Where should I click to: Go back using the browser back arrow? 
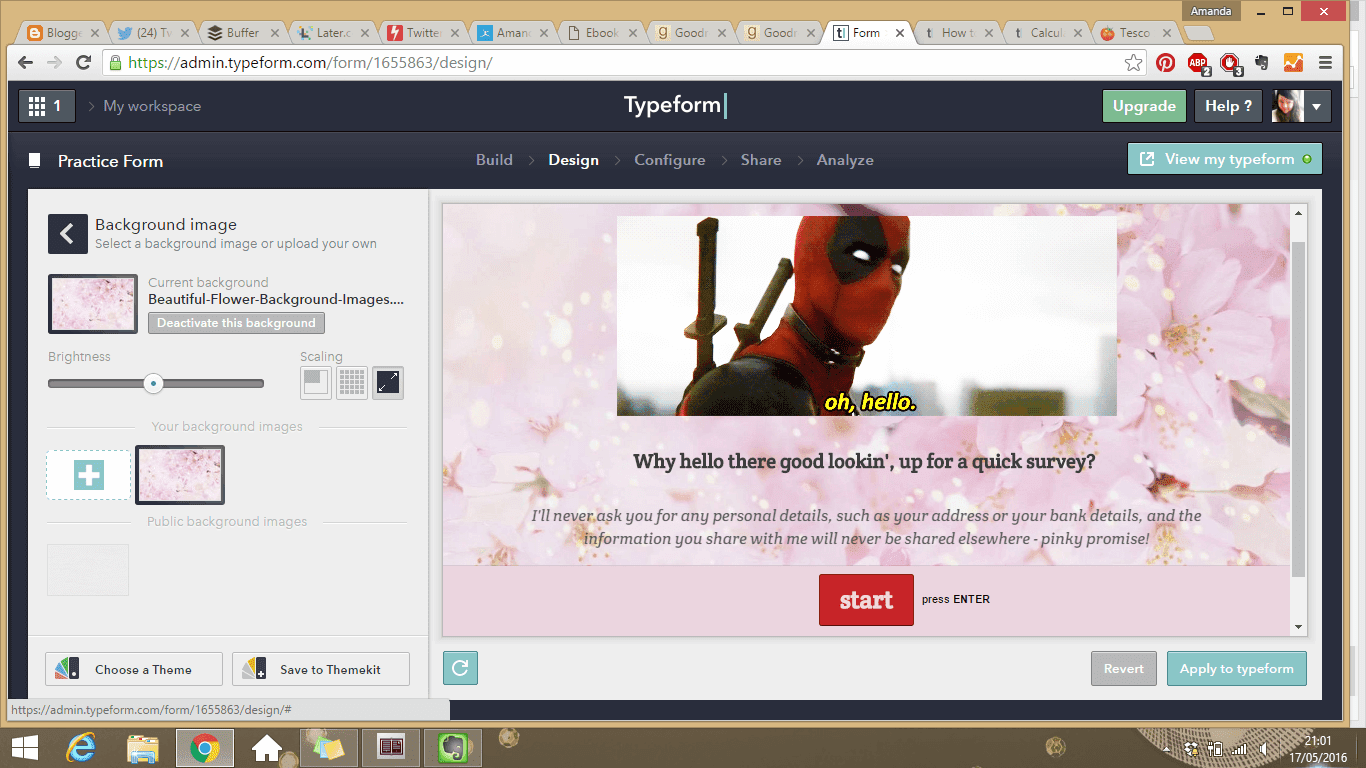click(25, 63)
